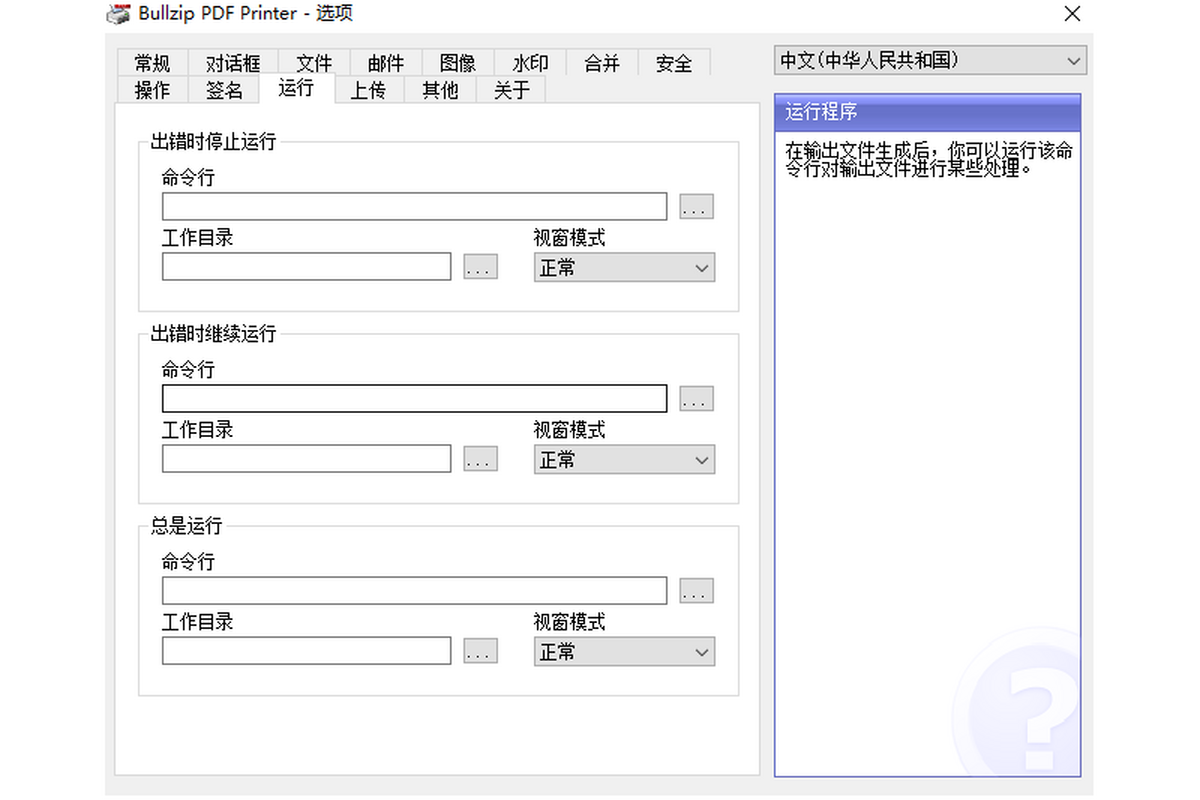Select the 运行 tab
The height and width of the screenshot is (800, 1200).
coord(296,88)
